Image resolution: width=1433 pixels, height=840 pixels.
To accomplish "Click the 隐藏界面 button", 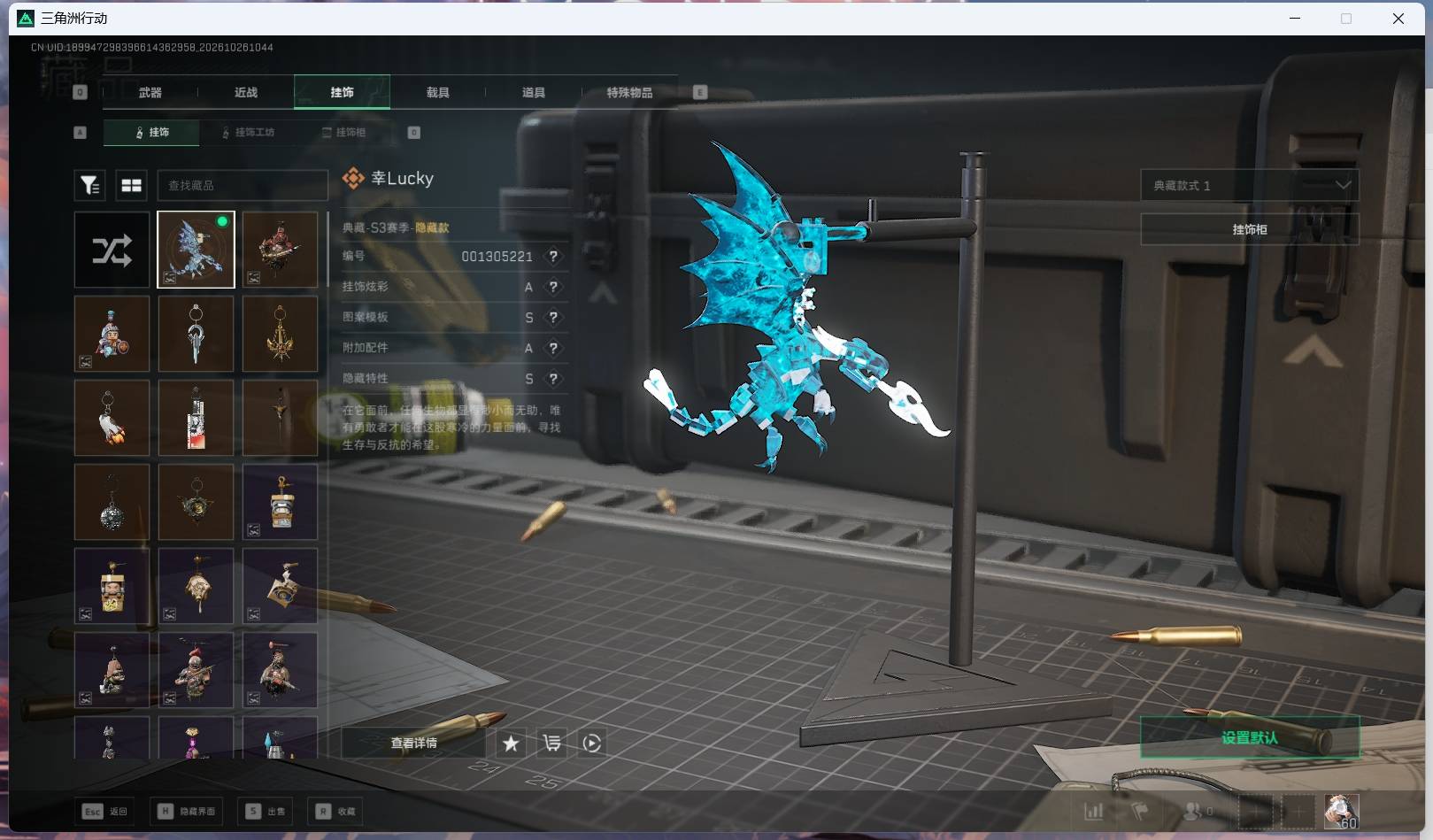I will coord(187,811).
